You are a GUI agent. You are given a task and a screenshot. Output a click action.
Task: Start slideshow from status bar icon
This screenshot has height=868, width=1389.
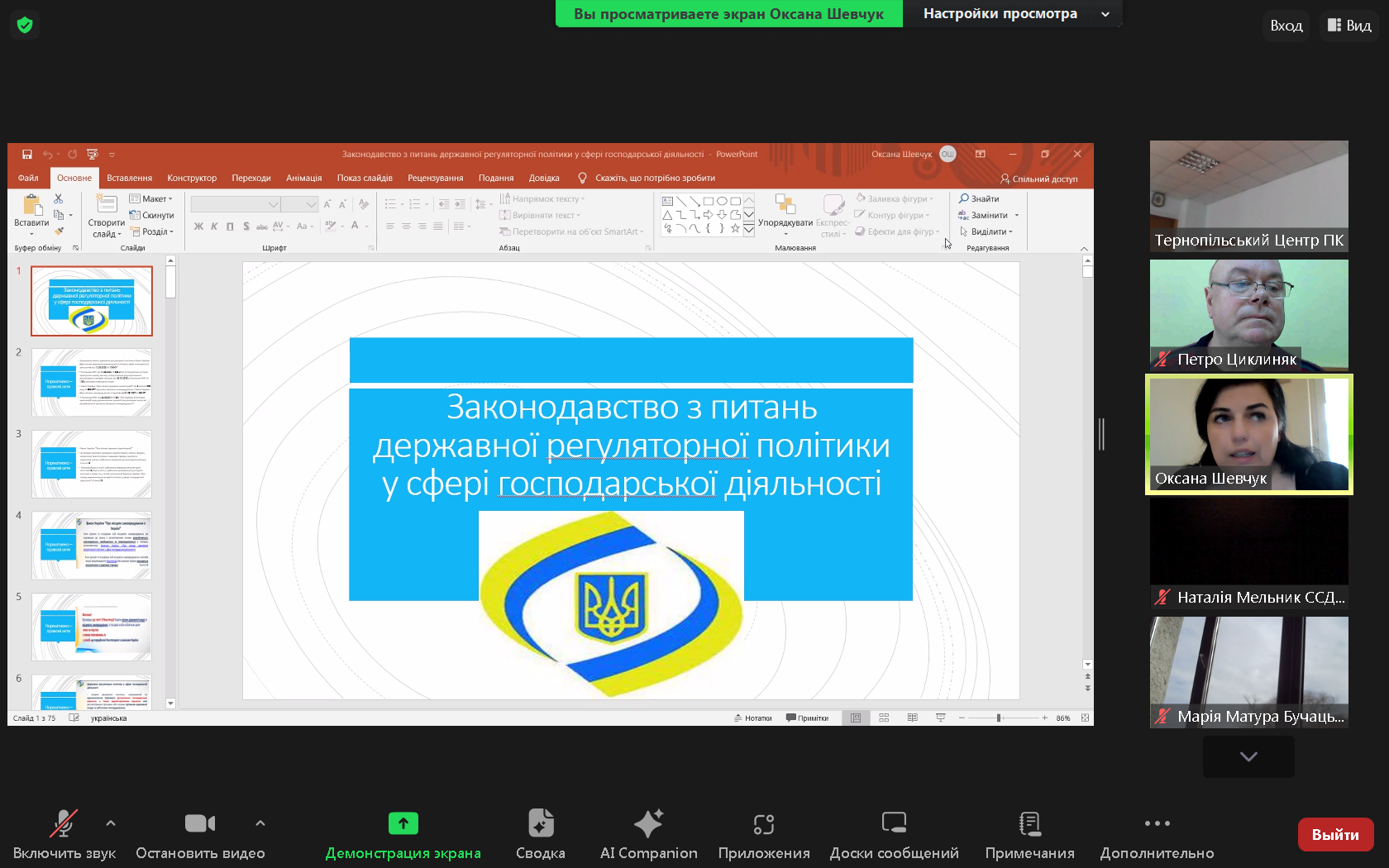tap(940, 718)
